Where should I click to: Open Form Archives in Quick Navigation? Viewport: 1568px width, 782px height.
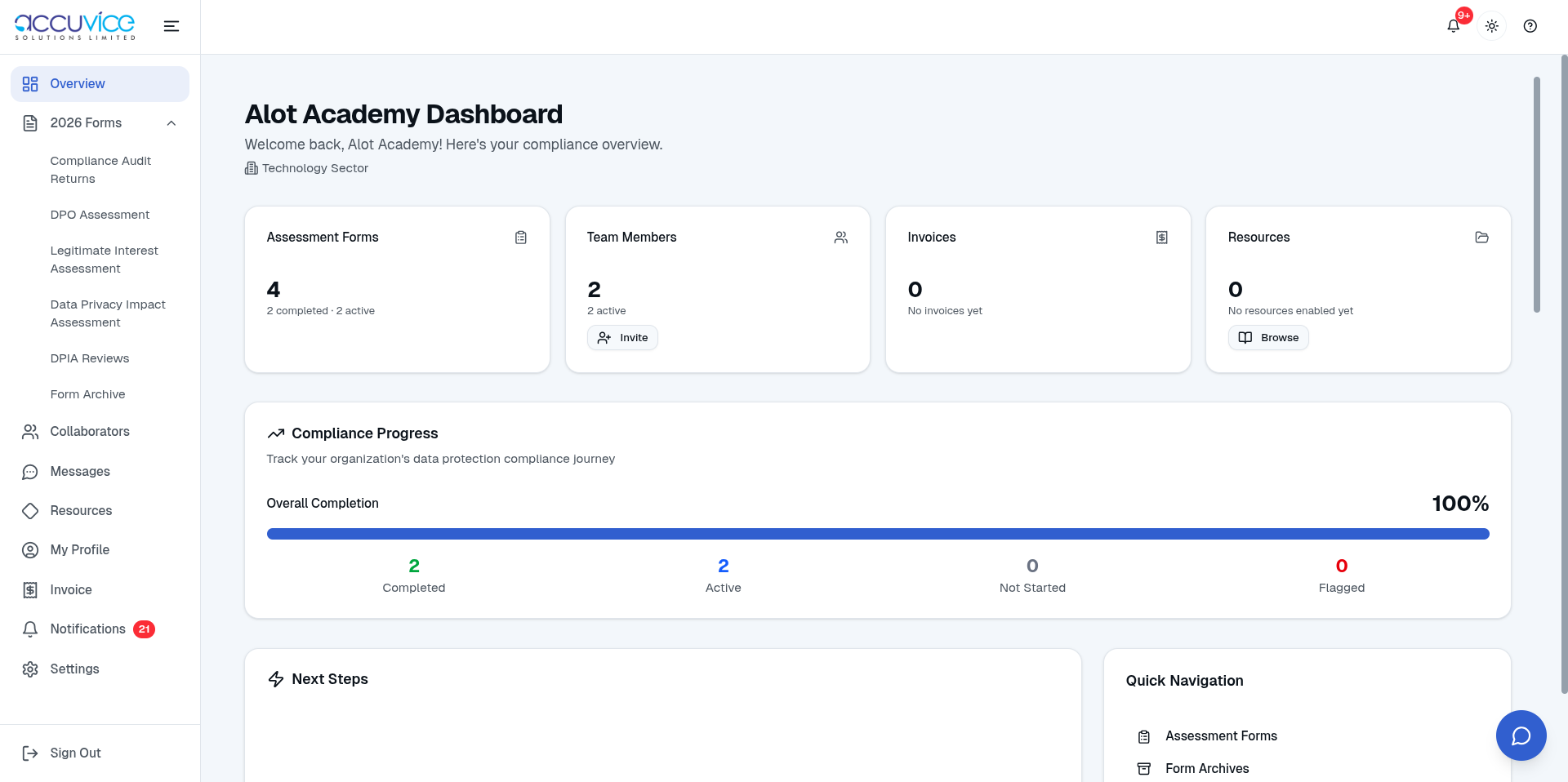[1206, 769]
